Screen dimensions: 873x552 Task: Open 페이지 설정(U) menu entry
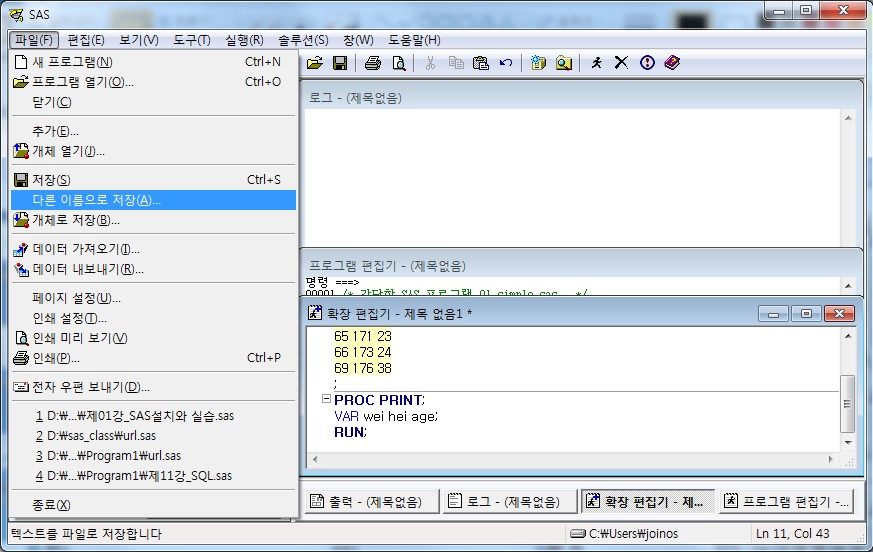pos(153,298)
